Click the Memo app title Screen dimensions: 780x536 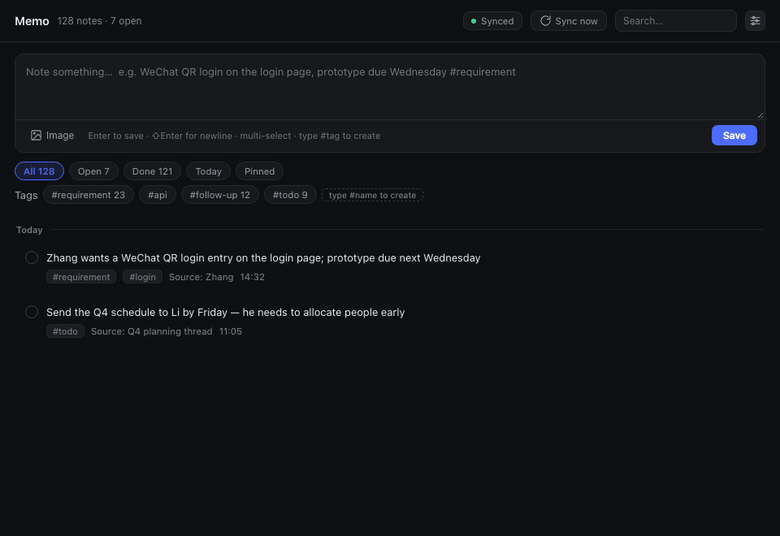coord(32,21)
